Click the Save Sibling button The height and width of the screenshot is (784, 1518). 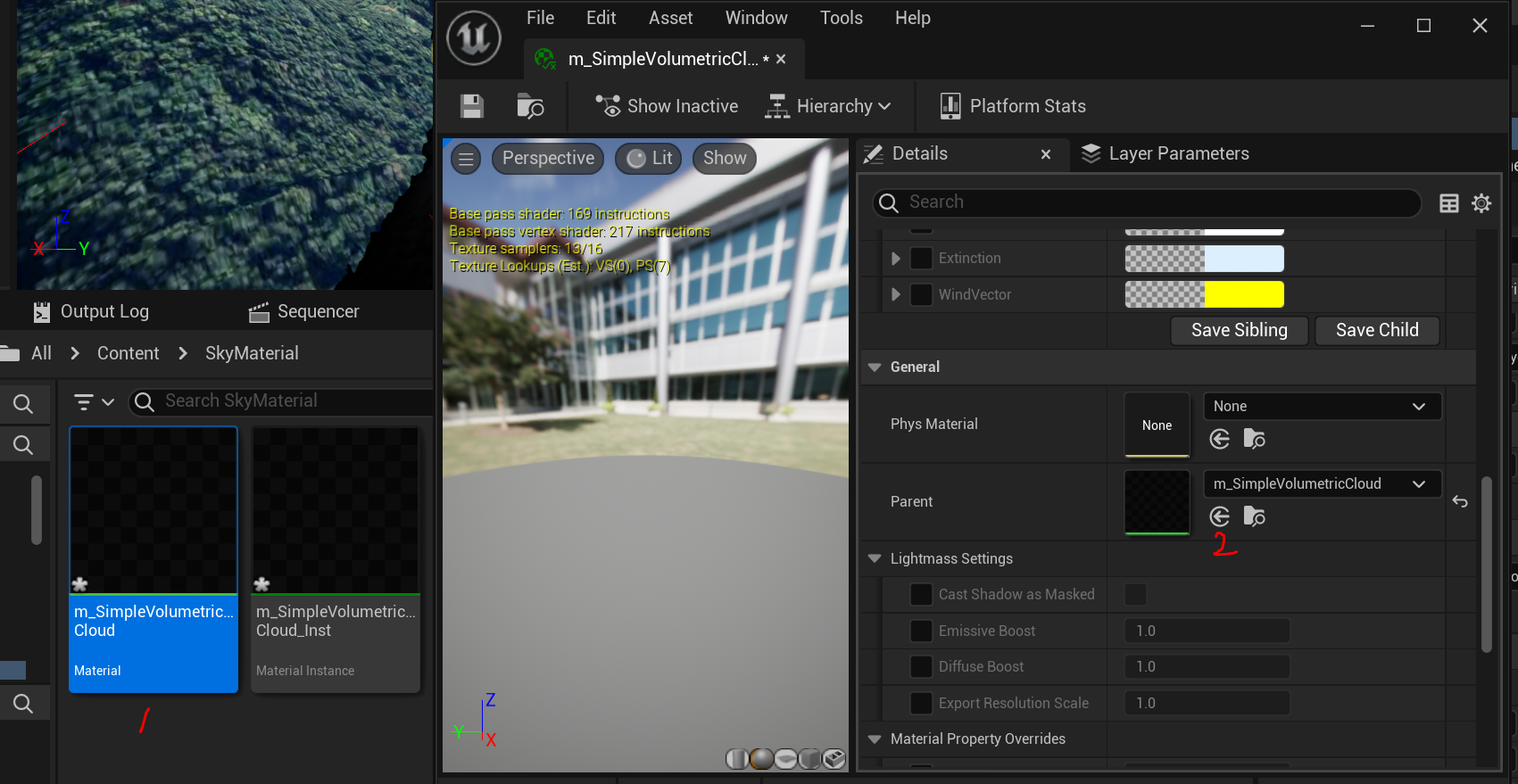[x=1240, y=331]
